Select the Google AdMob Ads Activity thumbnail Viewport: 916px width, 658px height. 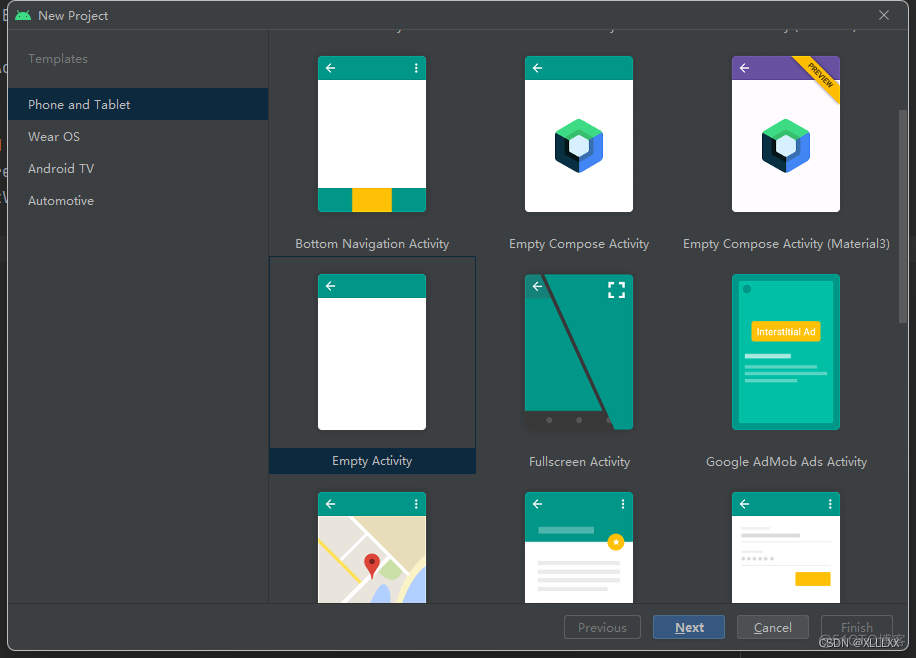786,352
